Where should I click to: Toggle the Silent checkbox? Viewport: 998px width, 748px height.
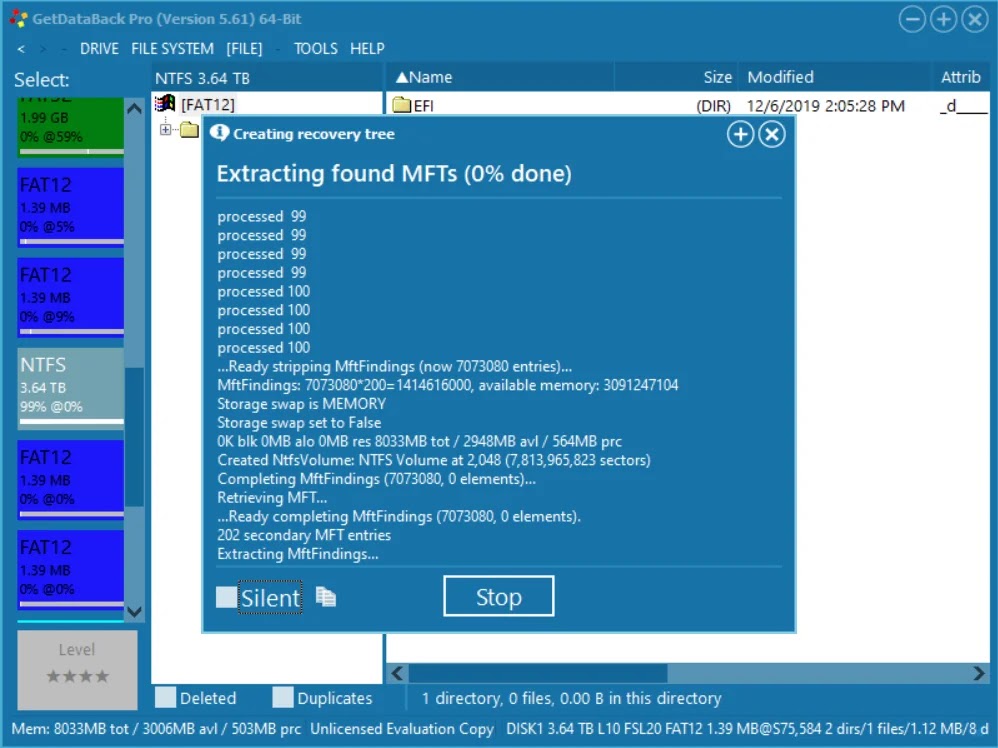(226, 597)
